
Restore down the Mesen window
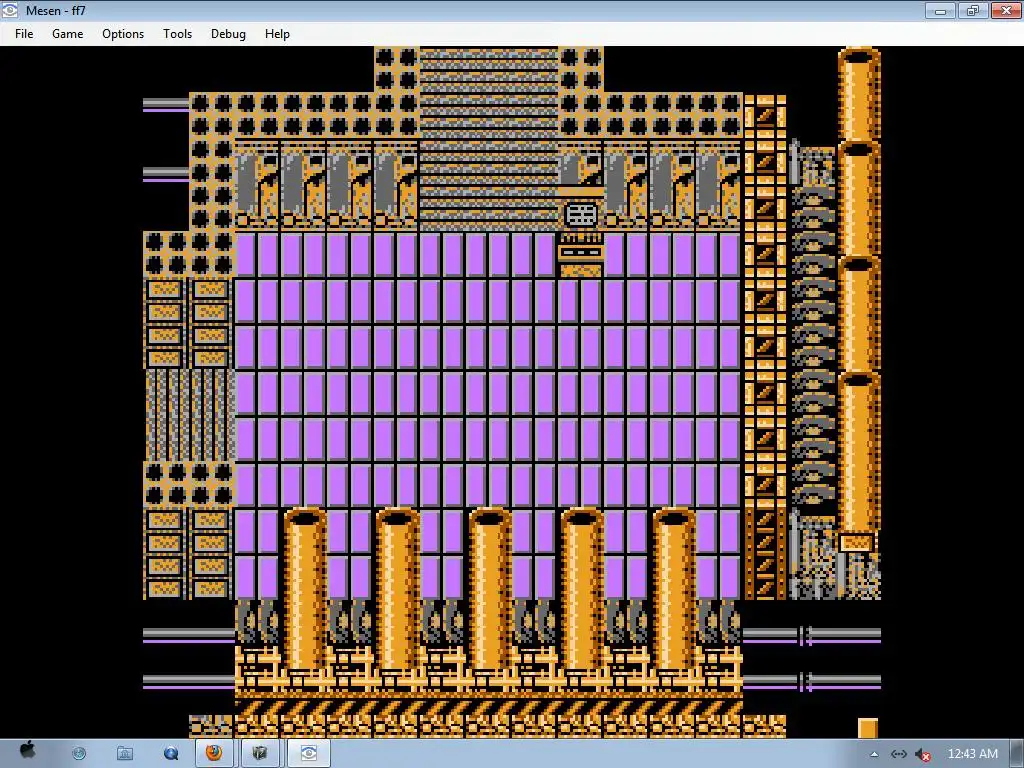[x=972, y=10]
